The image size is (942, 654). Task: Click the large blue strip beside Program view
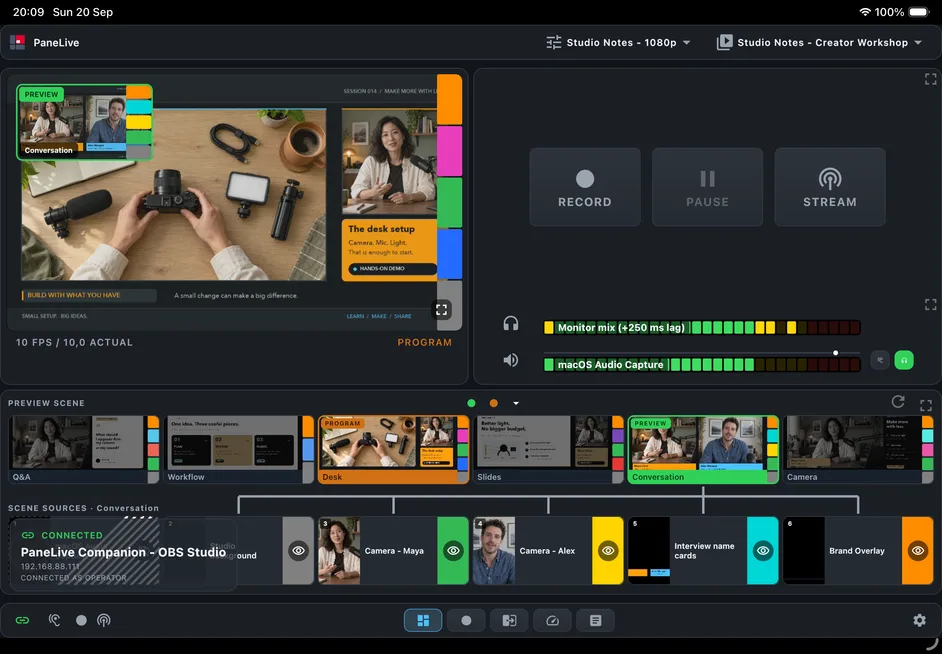click(449, 254)
